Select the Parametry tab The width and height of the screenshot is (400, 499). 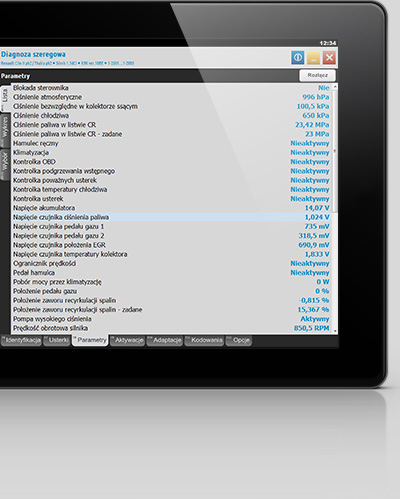click(91, 340)
